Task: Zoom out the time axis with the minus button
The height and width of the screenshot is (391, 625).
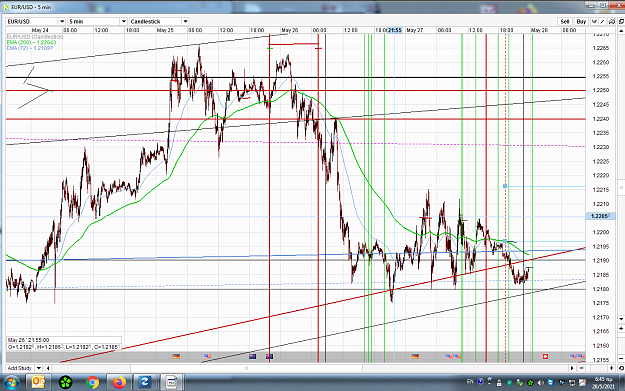Action: coord(582,368)
